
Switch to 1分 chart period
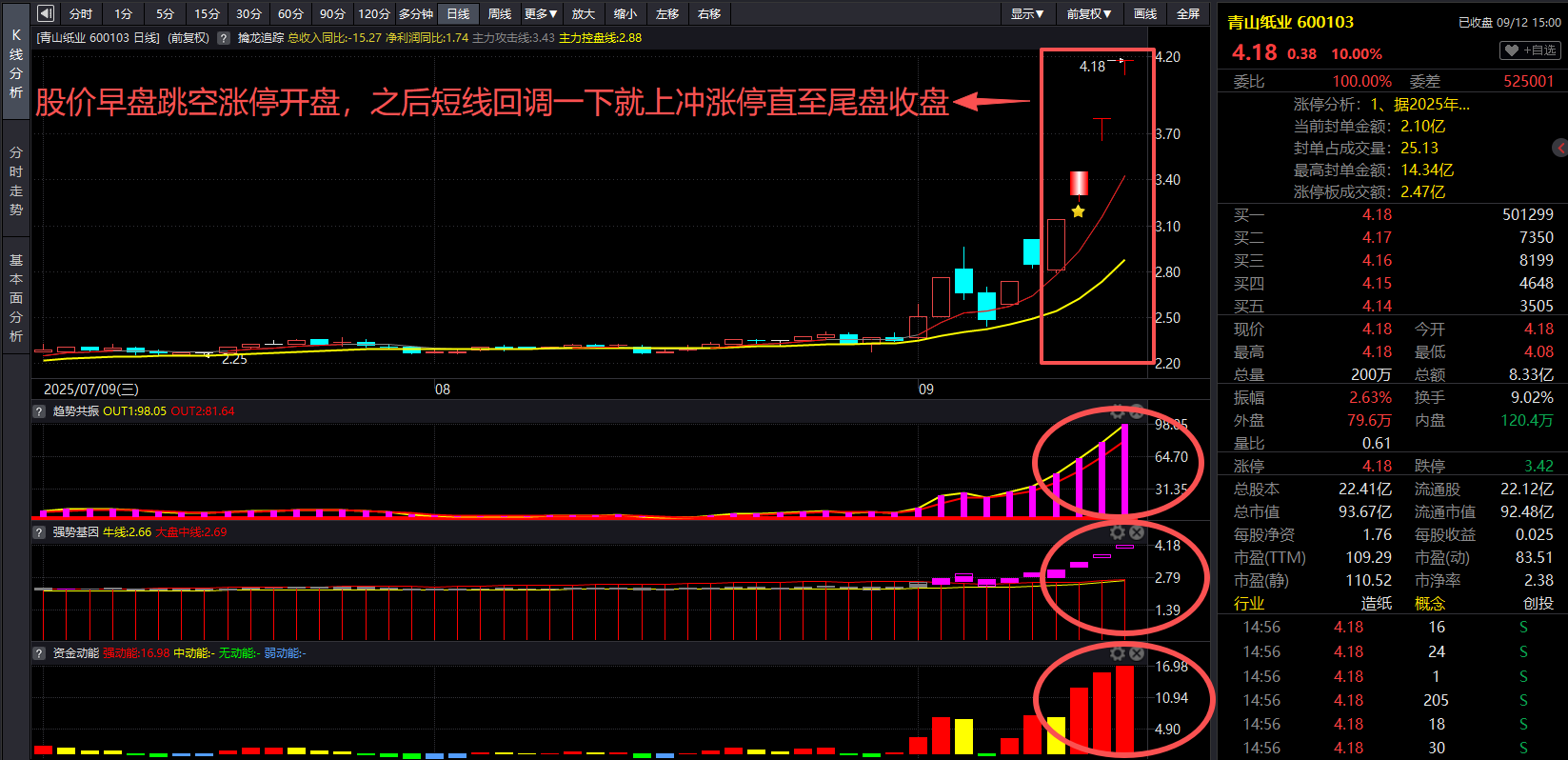point(123,13)
